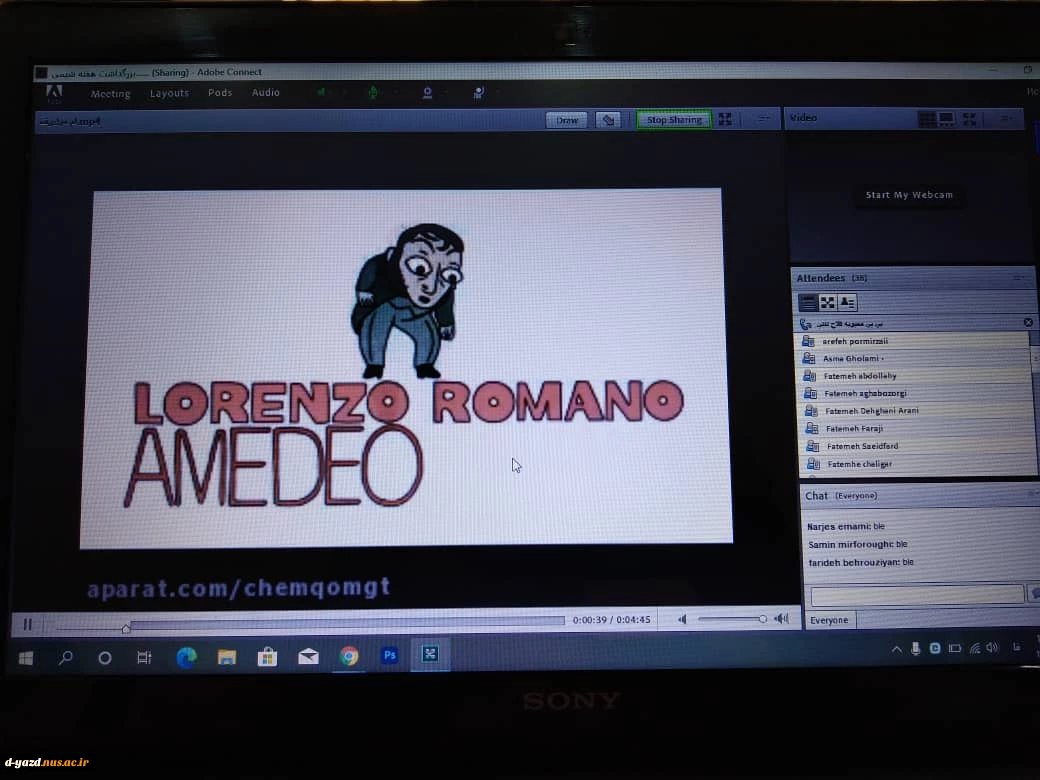Screen dimensions: 1040x780
Task: Select attendee Fatemeh Dehghani Arani
Action: click(x=915, y=411)
